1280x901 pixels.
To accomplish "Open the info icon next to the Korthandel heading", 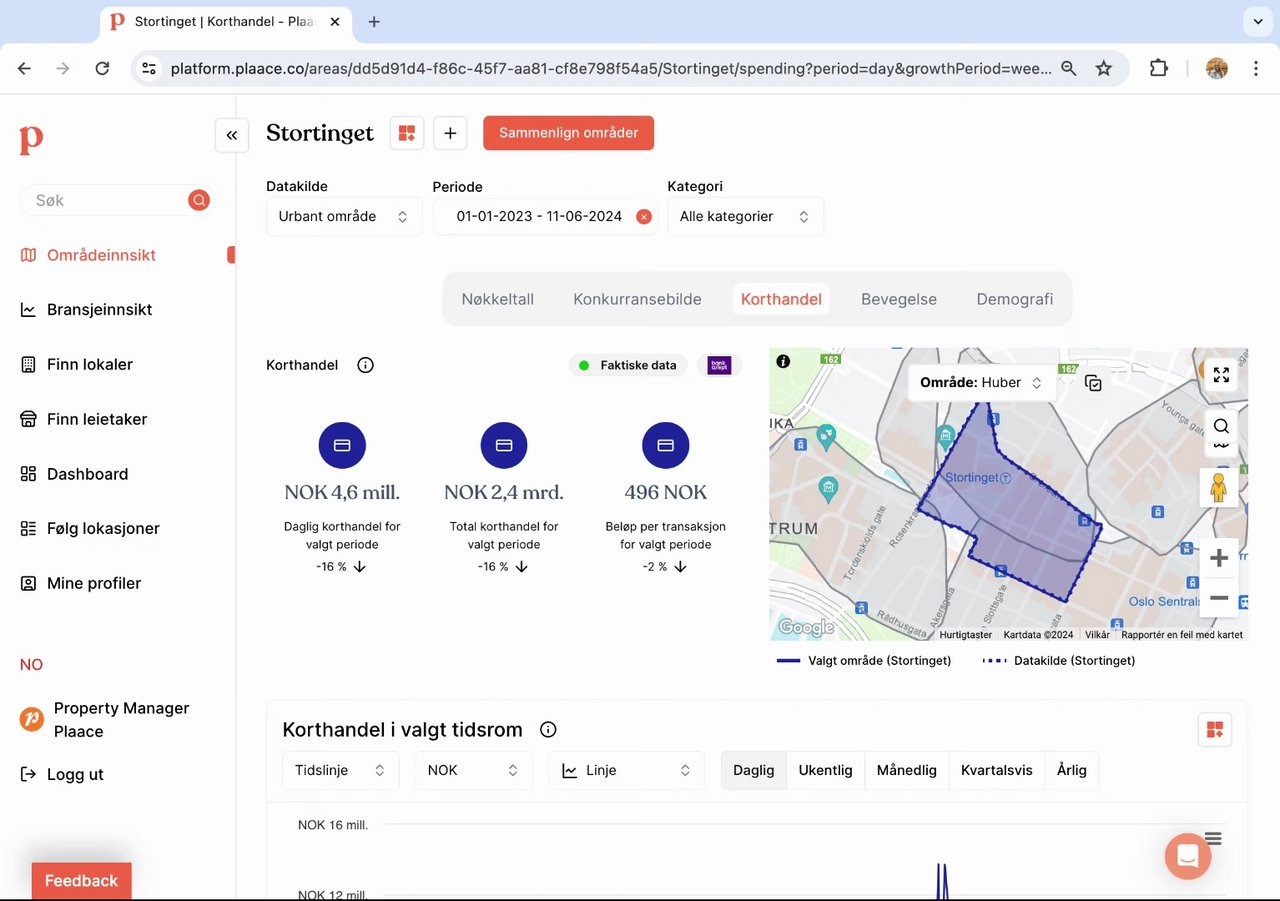I will coord(365,365).
